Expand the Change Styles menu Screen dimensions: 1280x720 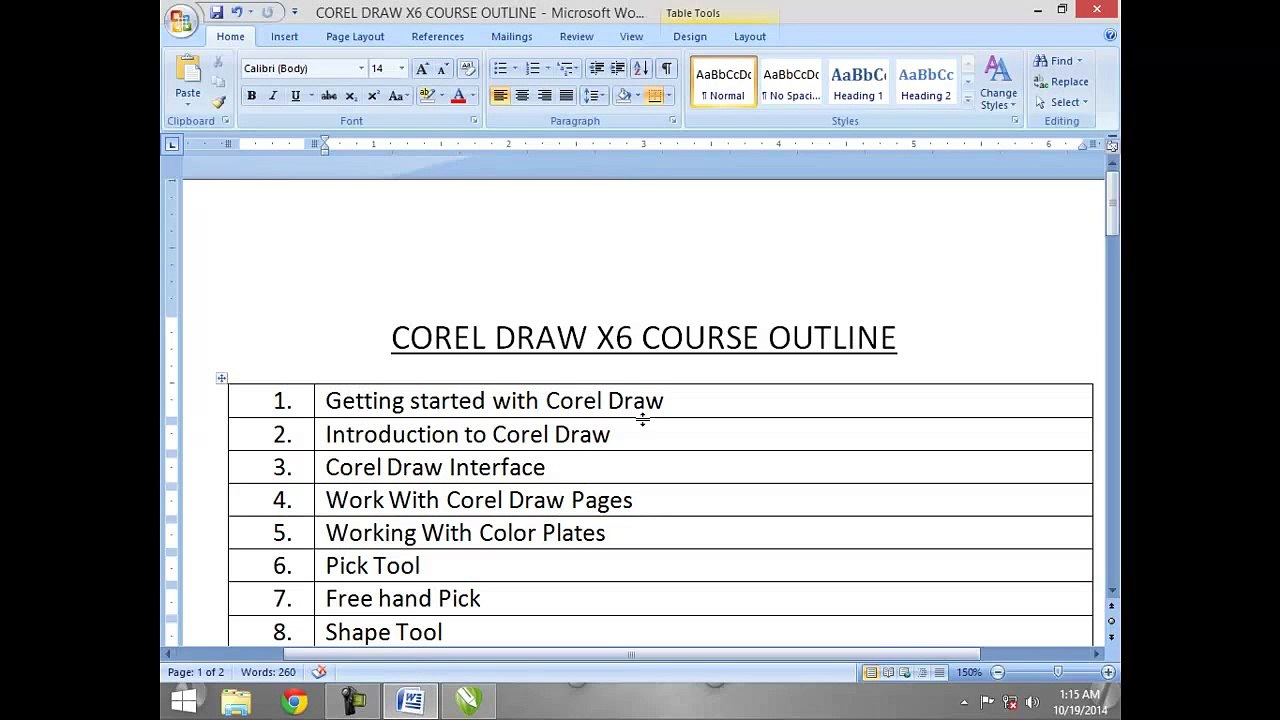point(998,82)
